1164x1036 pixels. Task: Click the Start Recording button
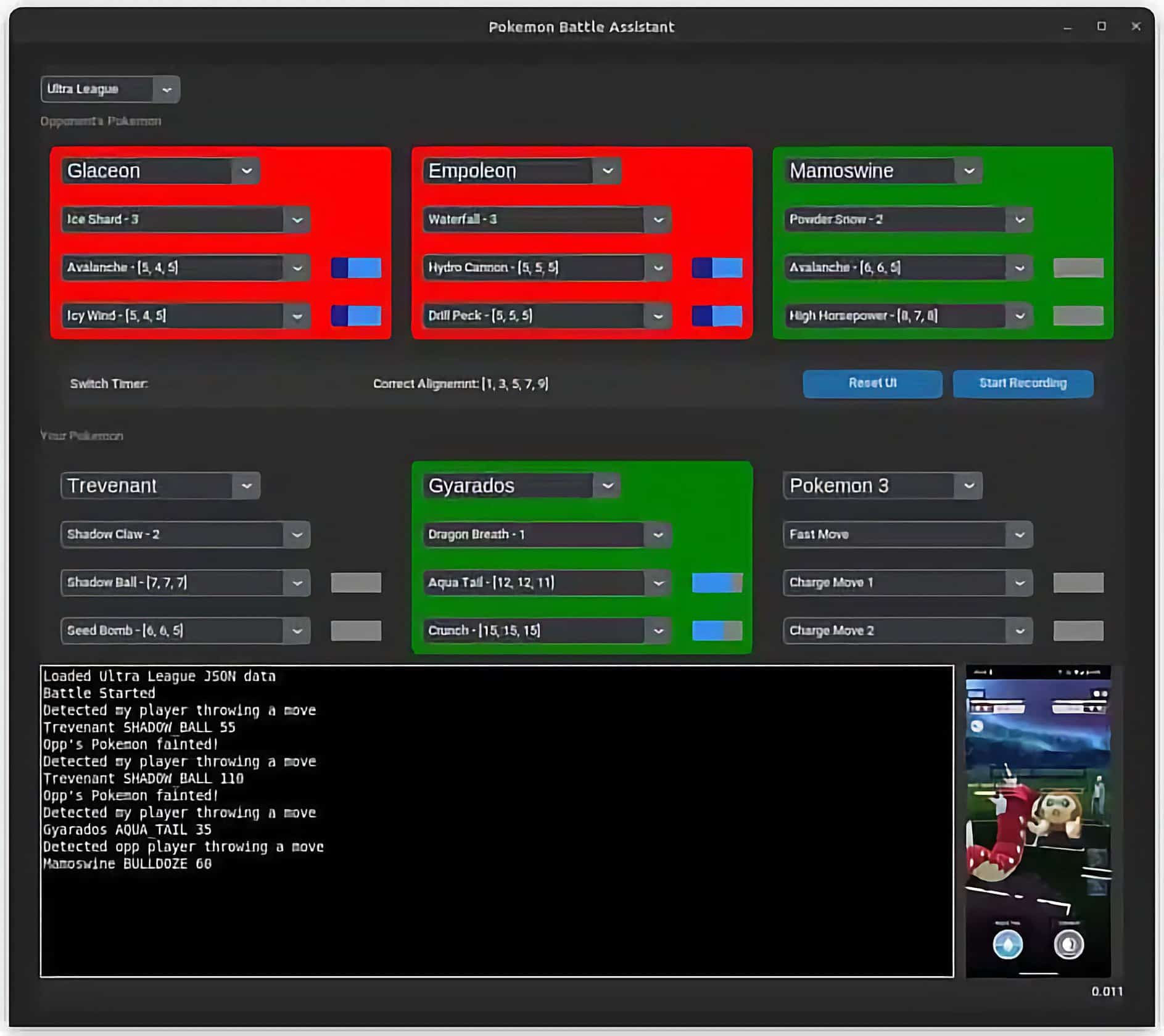point(1023,384)
